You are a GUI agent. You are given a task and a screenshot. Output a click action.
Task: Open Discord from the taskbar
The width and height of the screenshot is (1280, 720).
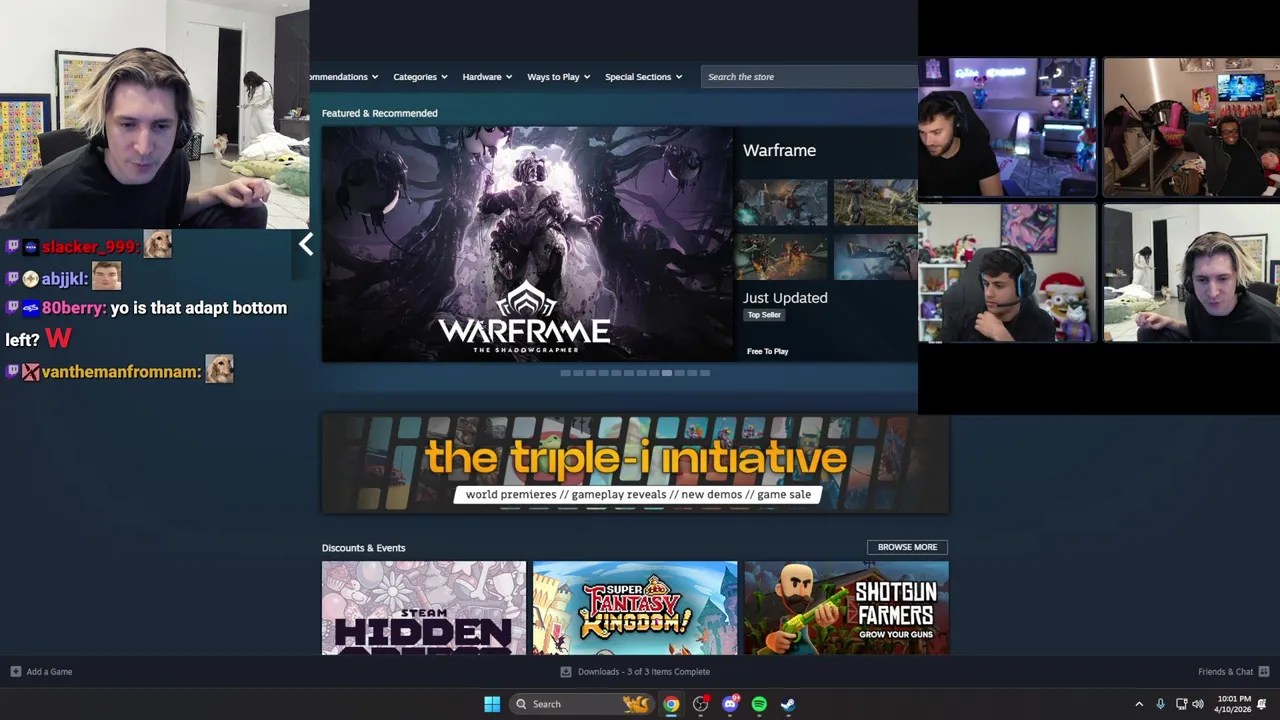tap(730, 704)
